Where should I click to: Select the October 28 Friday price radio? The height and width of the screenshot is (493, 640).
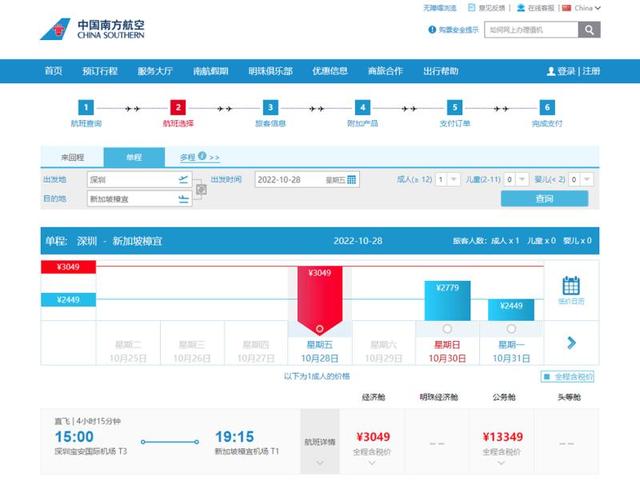coord(320,329)
